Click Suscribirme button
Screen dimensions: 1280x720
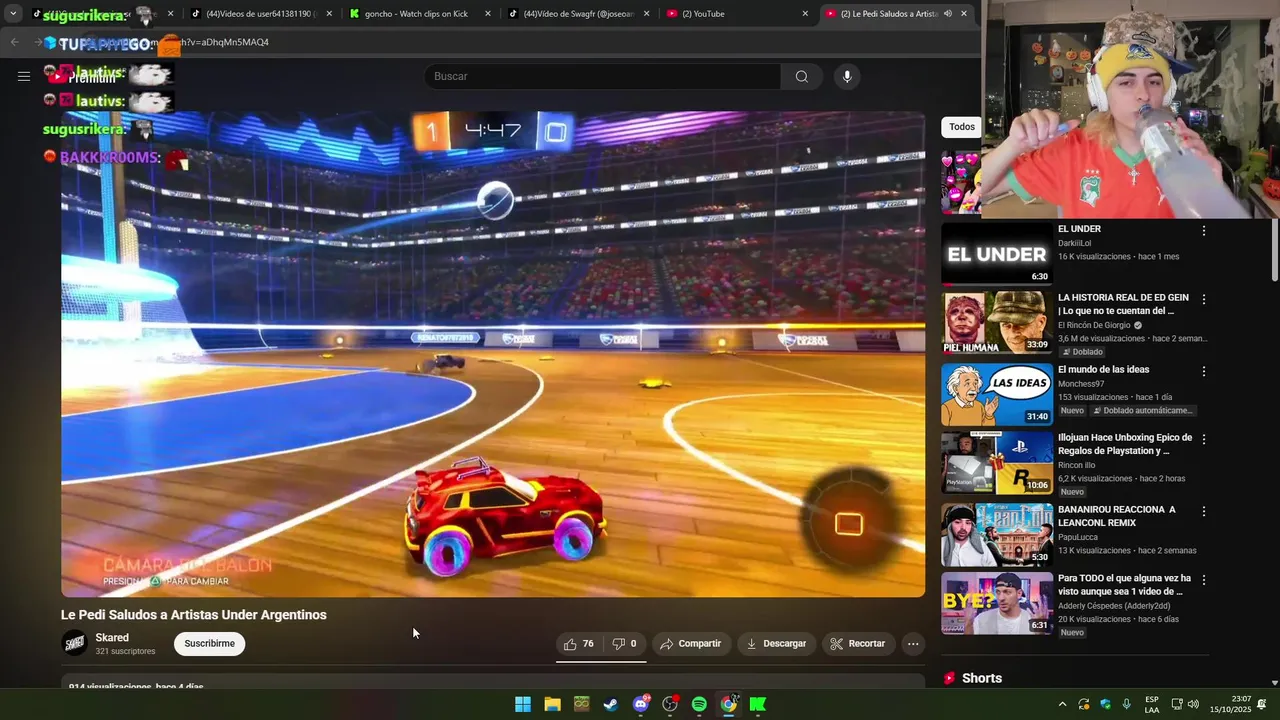(210, 644)
